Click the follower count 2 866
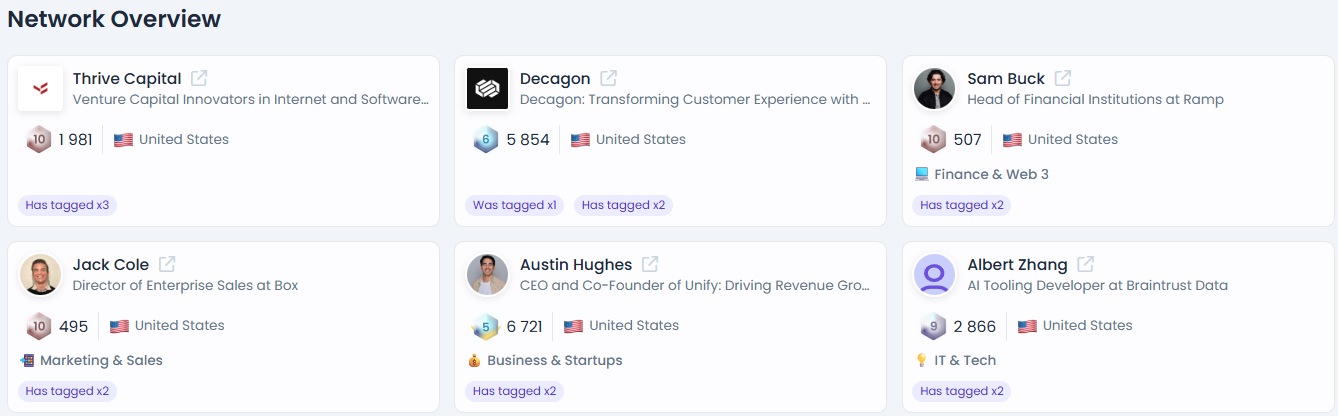This screenshot has width=1338, height=416. (975, 326)
